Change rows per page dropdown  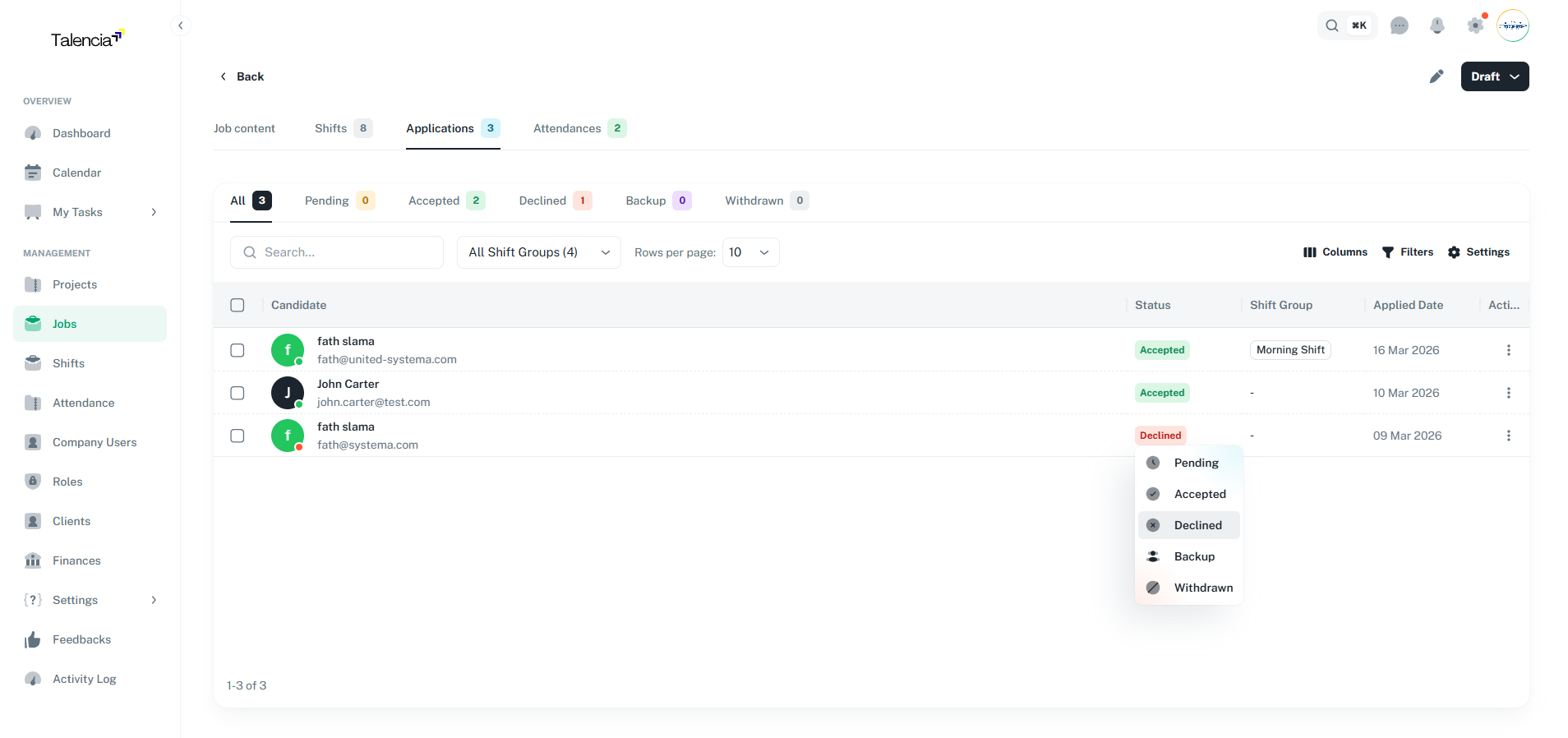pyautogui.click(x=750, y=252)
